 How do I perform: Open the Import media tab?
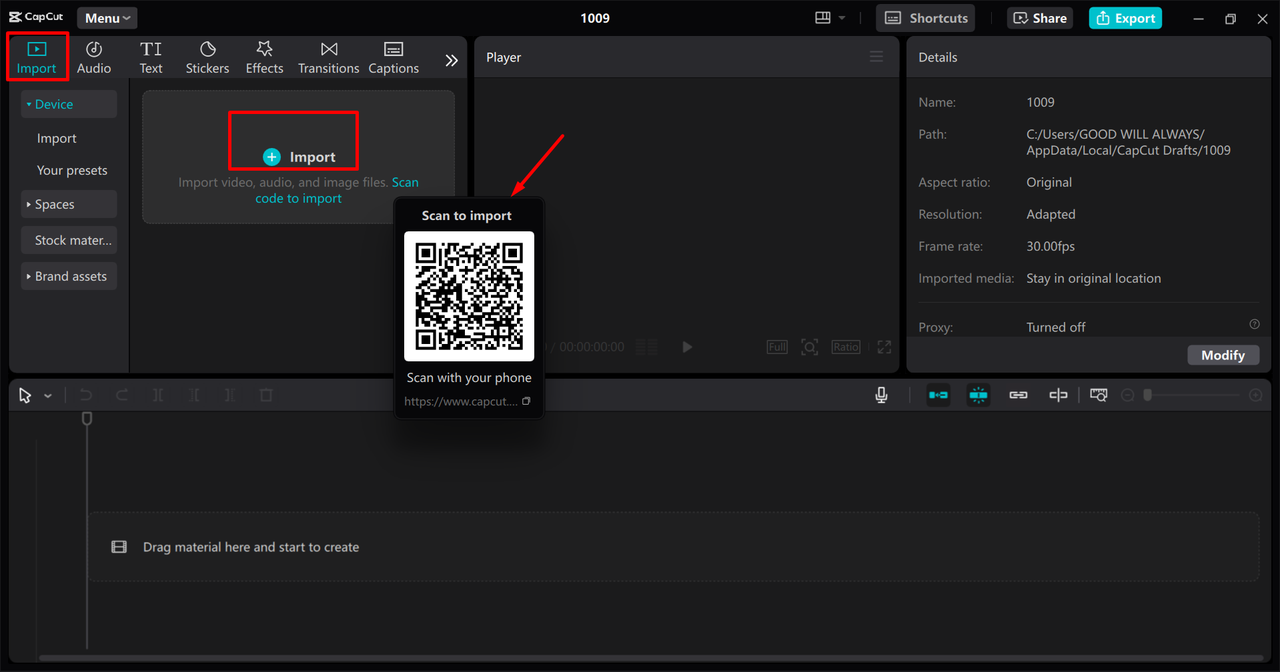(x=36, y=58)
